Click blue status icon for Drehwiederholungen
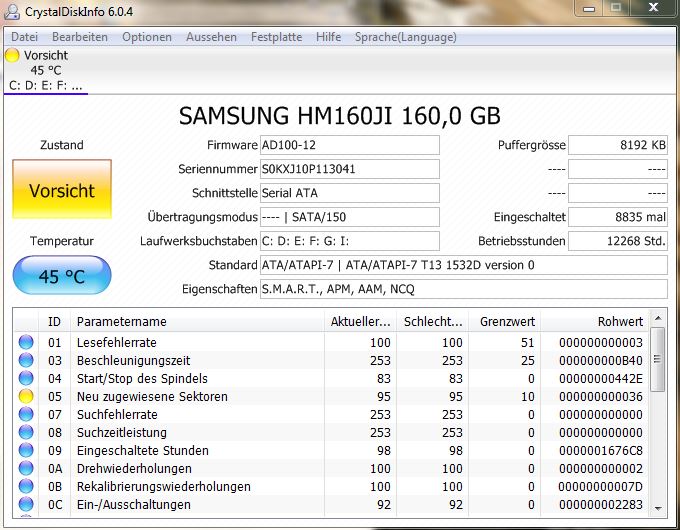This screenshot has width=680, height=530. 26,468
